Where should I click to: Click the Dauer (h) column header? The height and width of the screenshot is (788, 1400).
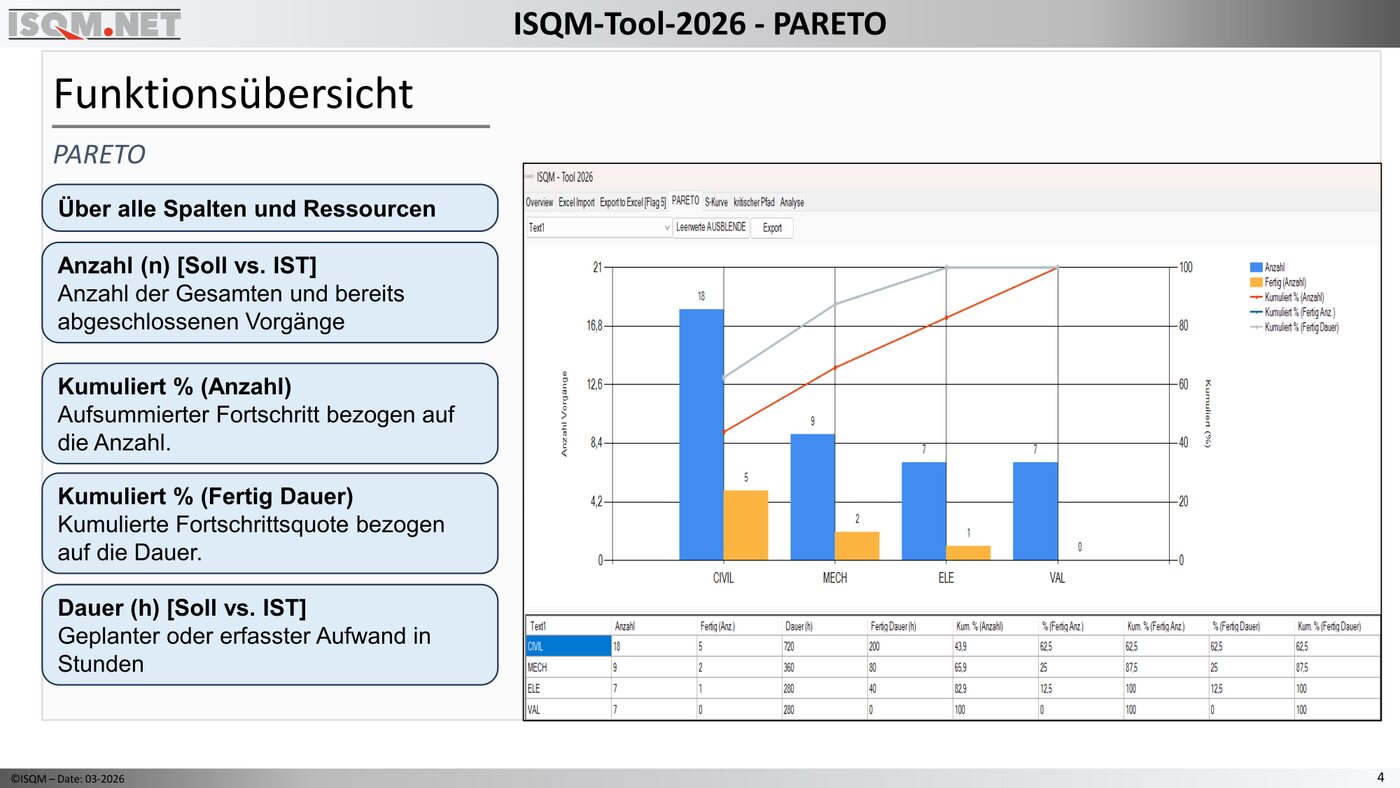[x=801, y=626]
